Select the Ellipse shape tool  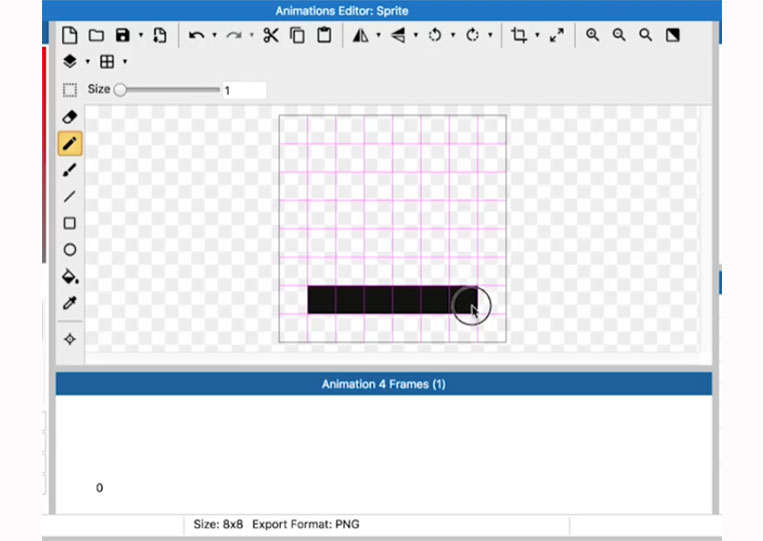pos(70,250)
